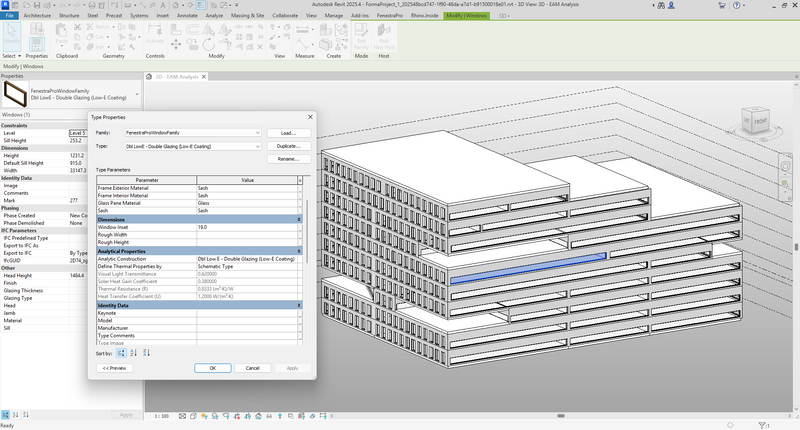Click the shopping cart icon in title bar
This screenshot has height=430, width=800.
pos(721,5)
